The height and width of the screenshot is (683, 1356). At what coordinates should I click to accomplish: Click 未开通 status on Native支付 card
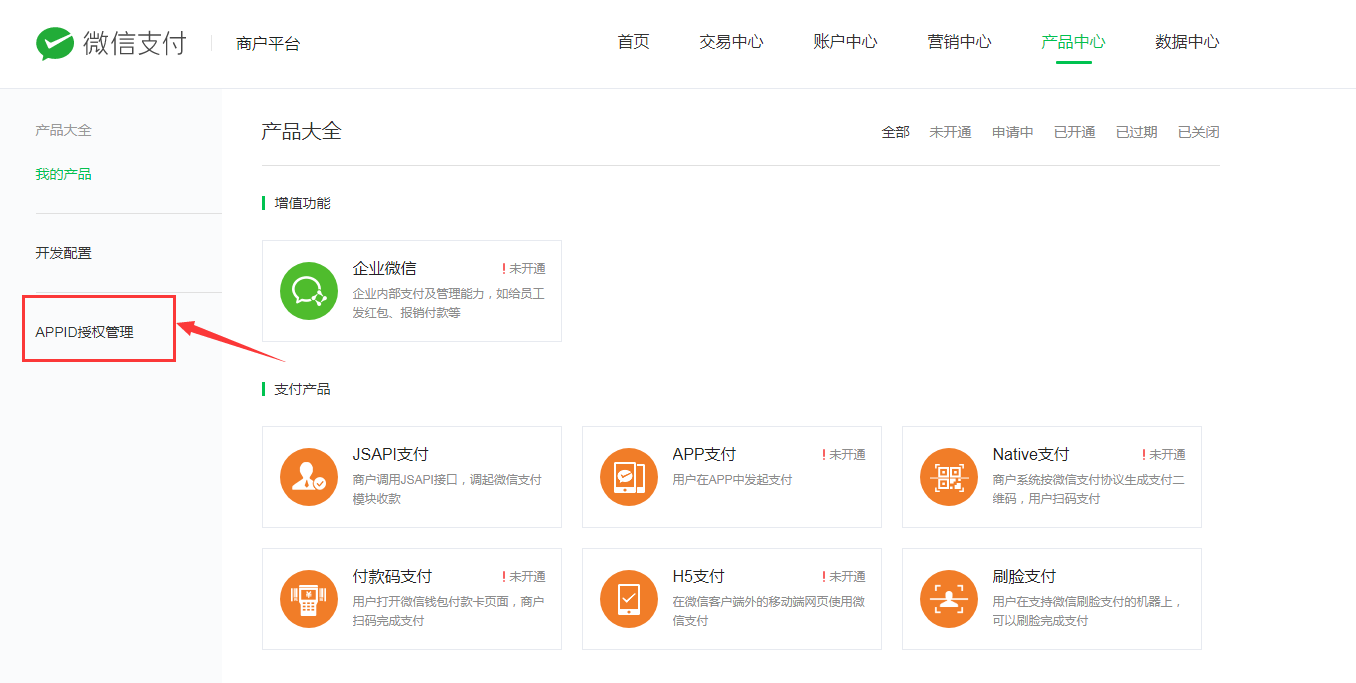1164,455
